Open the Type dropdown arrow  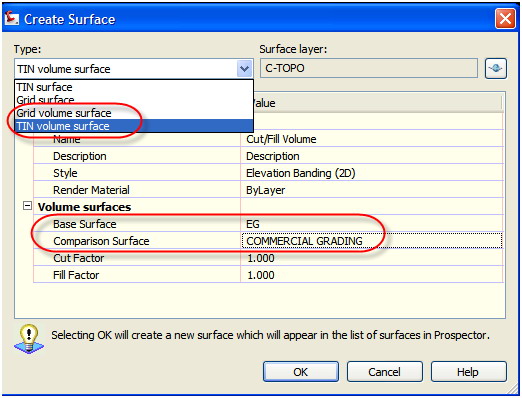click(x=244, y=69)
